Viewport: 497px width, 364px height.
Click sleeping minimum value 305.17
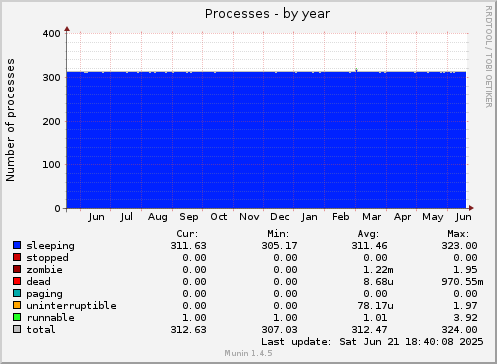[279, 246]
